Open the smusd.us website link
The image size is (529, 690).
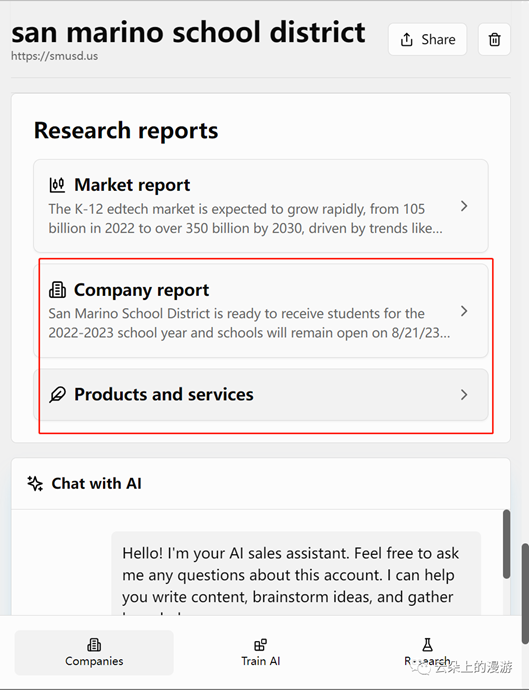point(55,56)
